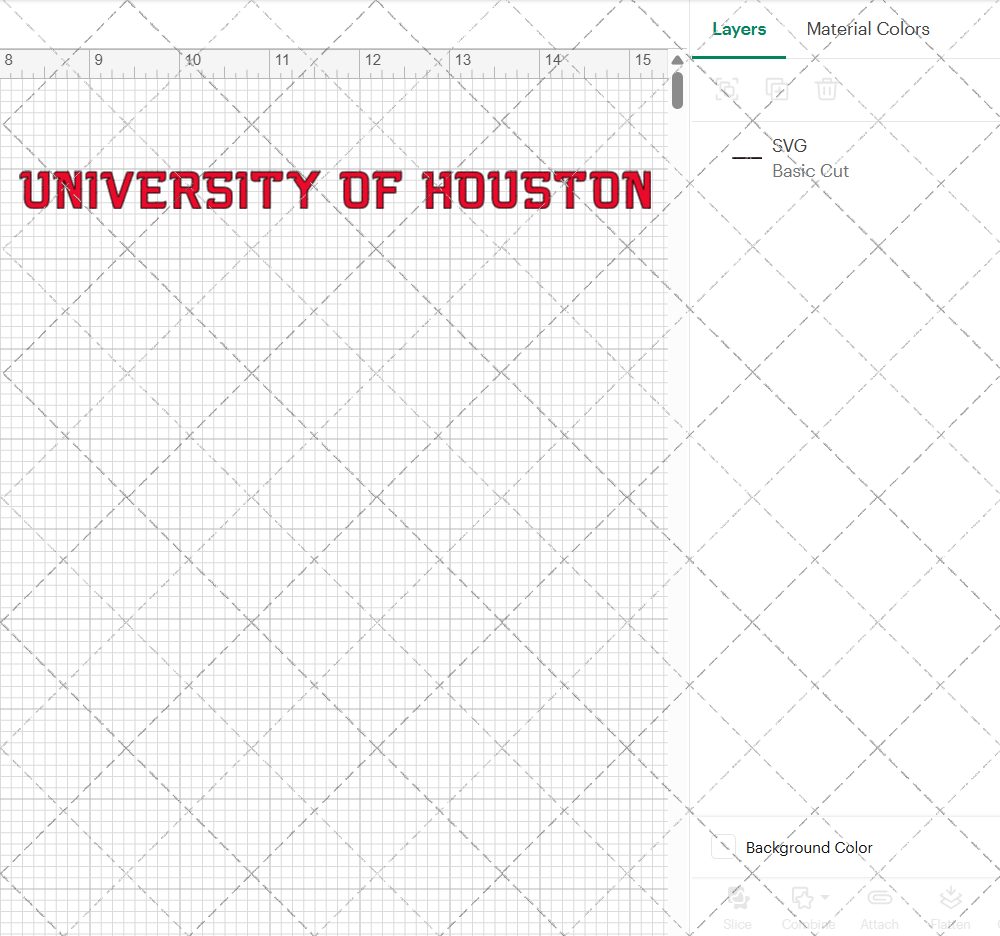Click the canvas scroll-up arrow
This screenshot has height=936, width=1000.
click(677, 60)
